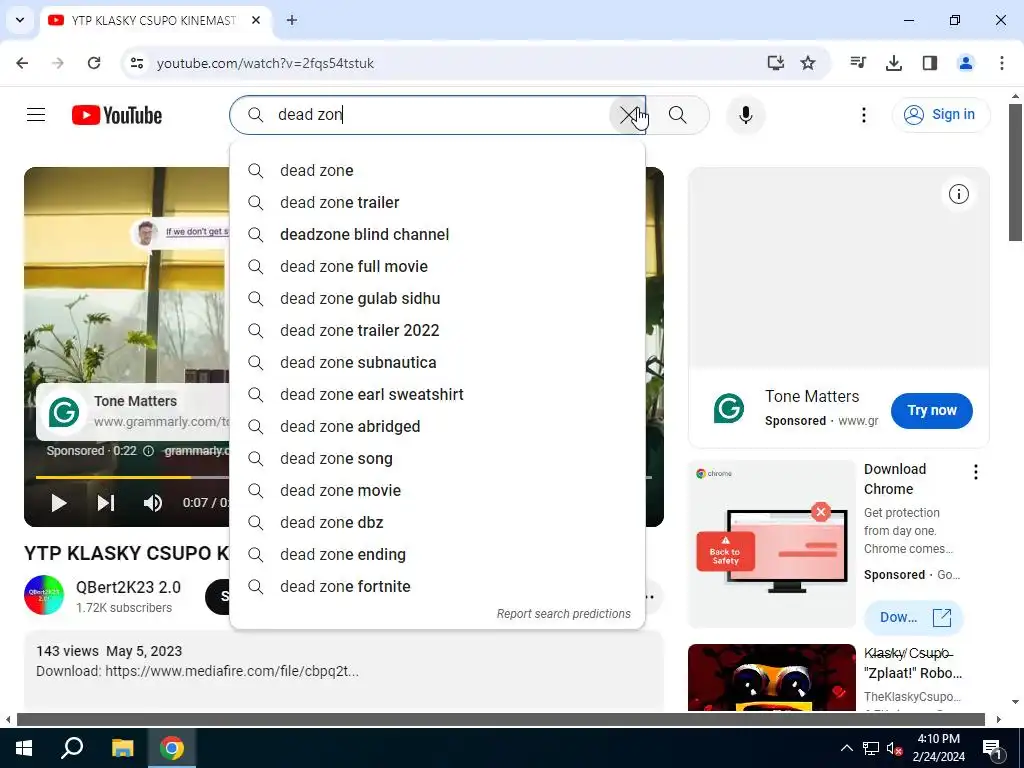This screenshot has height=768, width=1024.
Task: Choose suggestion "dead zone trailer"
Action: pos(438,202)
